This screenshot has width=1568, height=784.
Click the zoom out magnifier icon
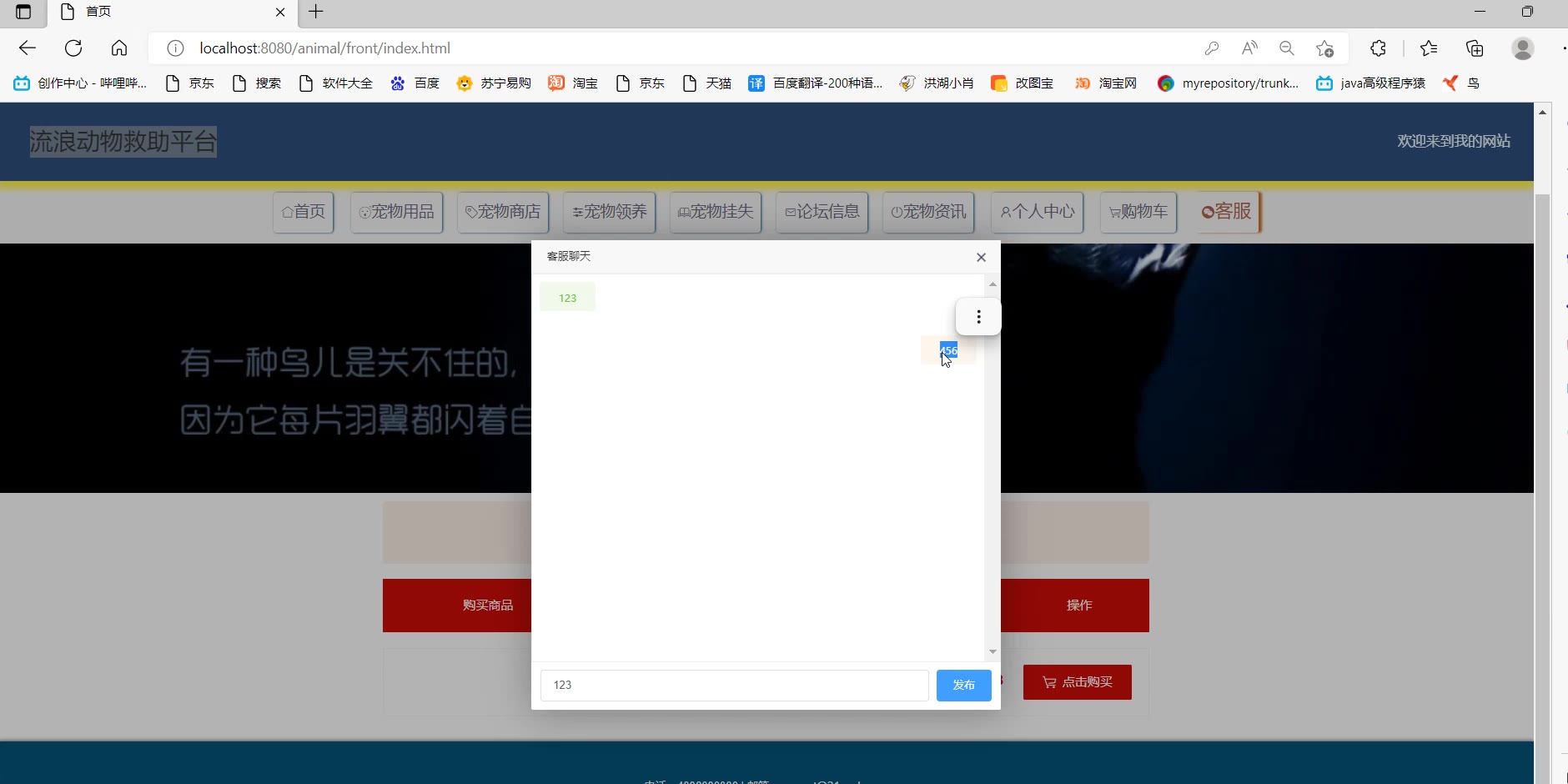[x=1287, y=48]
